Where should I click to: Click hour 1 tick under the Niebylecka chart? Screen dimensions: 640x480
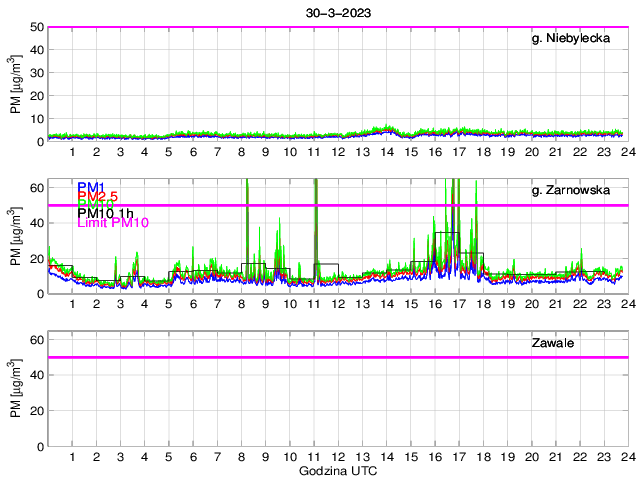[73, 152]
